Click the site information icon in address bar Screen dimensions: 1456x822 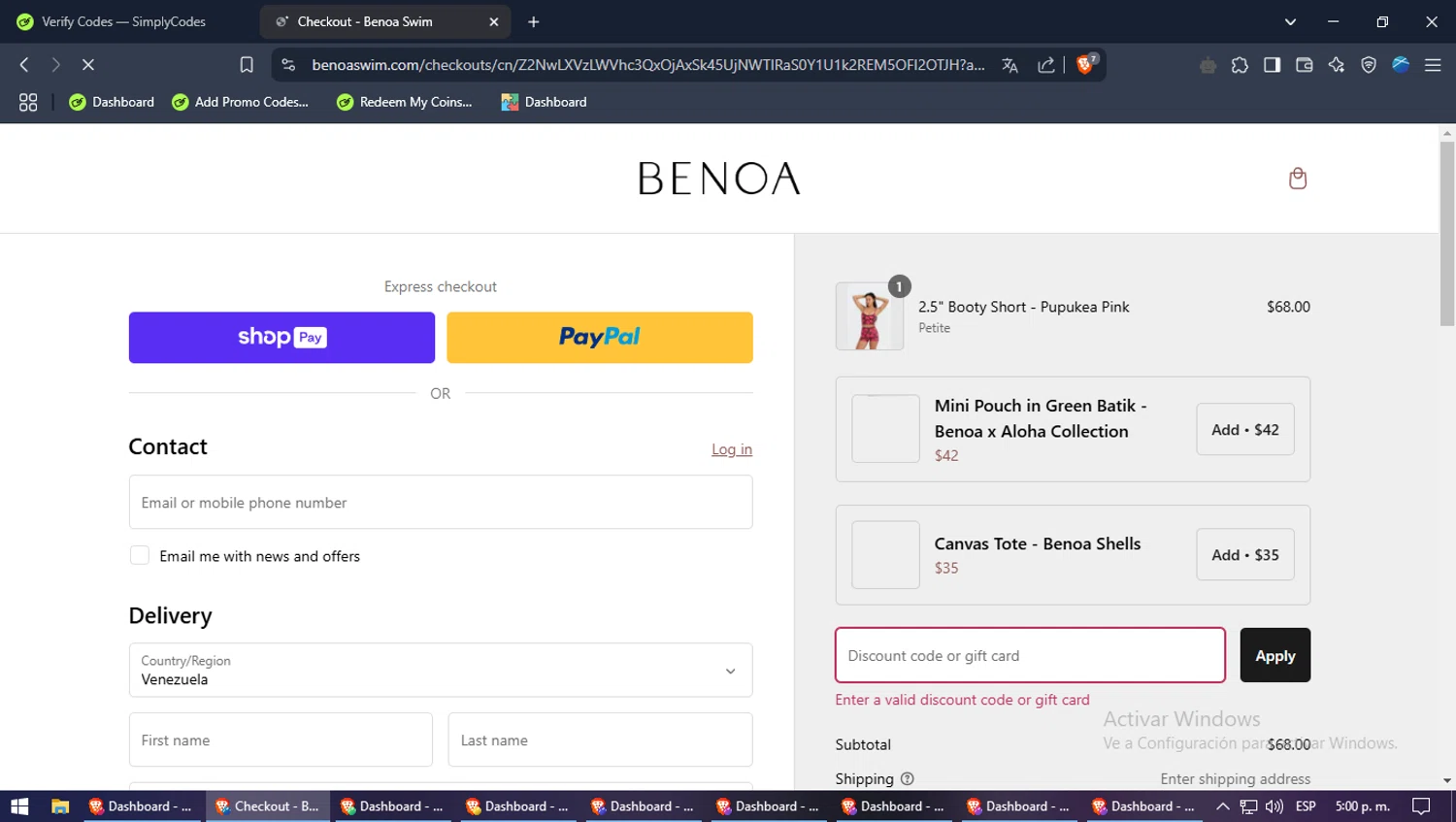(x=288, y=65)
